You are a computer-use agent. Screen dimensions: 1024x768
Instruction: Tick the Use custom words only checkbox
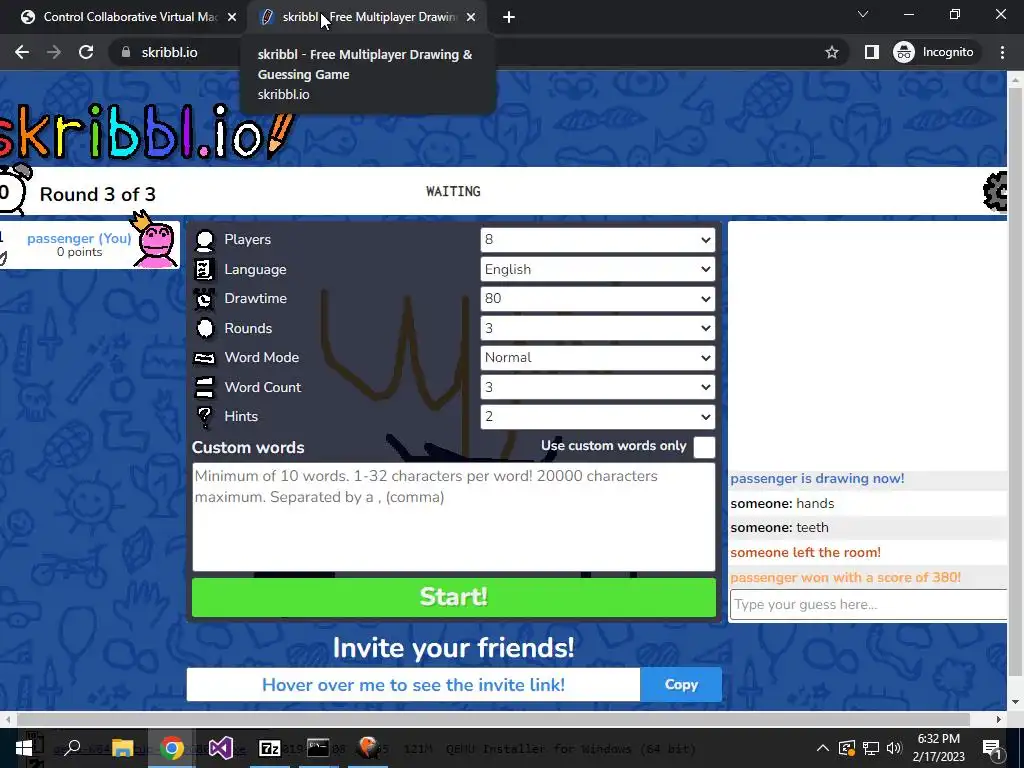pos(704,447)
